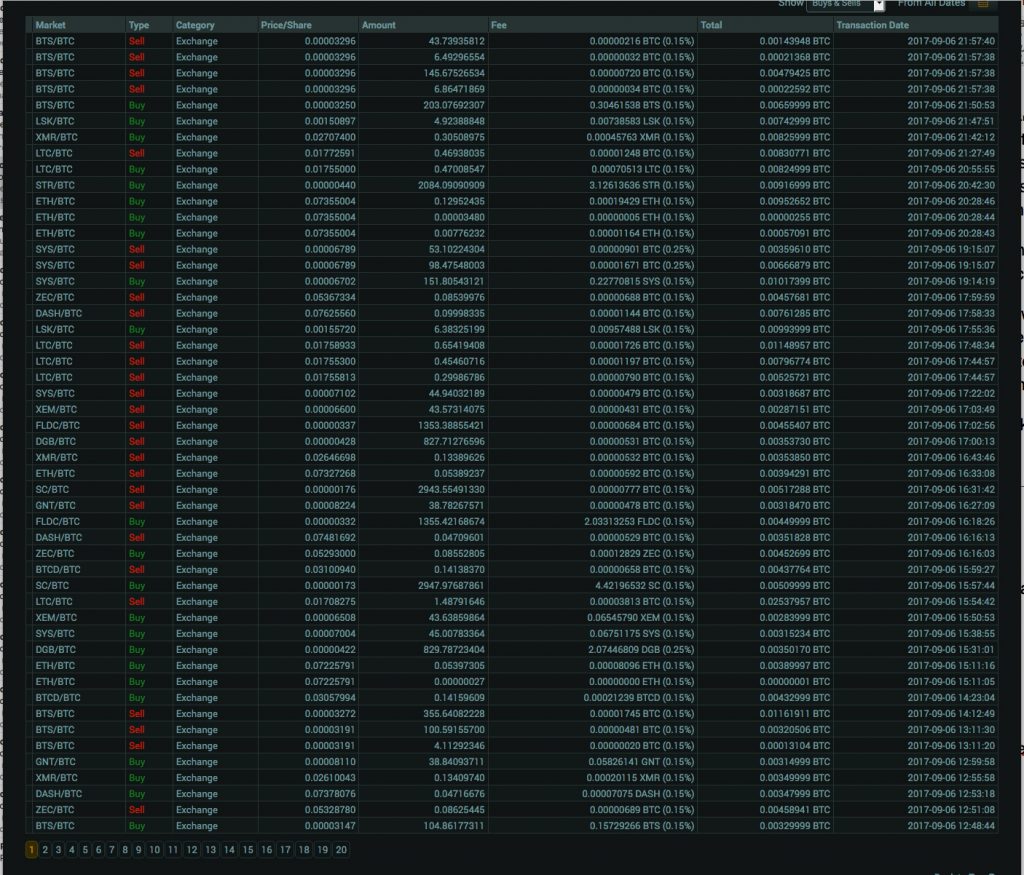Select amount 0.00000027 in ETH/BTC row
The image size is (1024, 875).
(459, 682)
